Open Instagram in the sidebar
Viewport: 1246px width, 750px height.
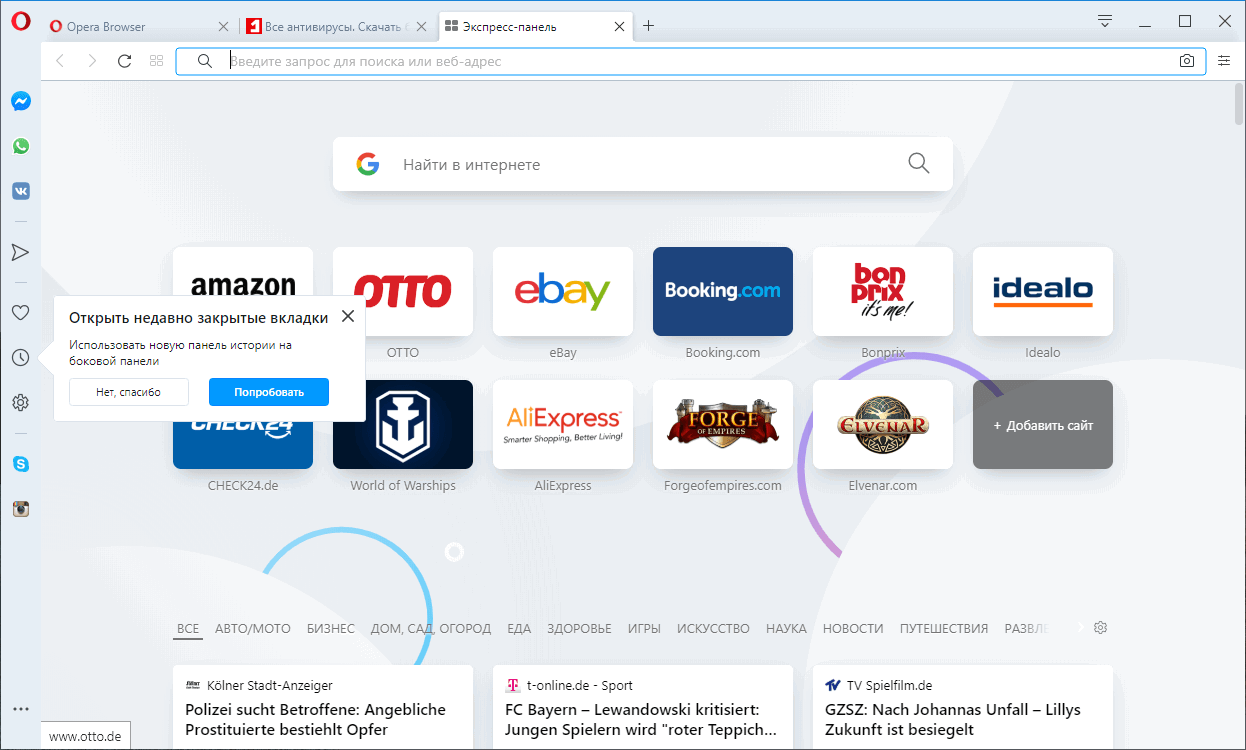[20, 509]
